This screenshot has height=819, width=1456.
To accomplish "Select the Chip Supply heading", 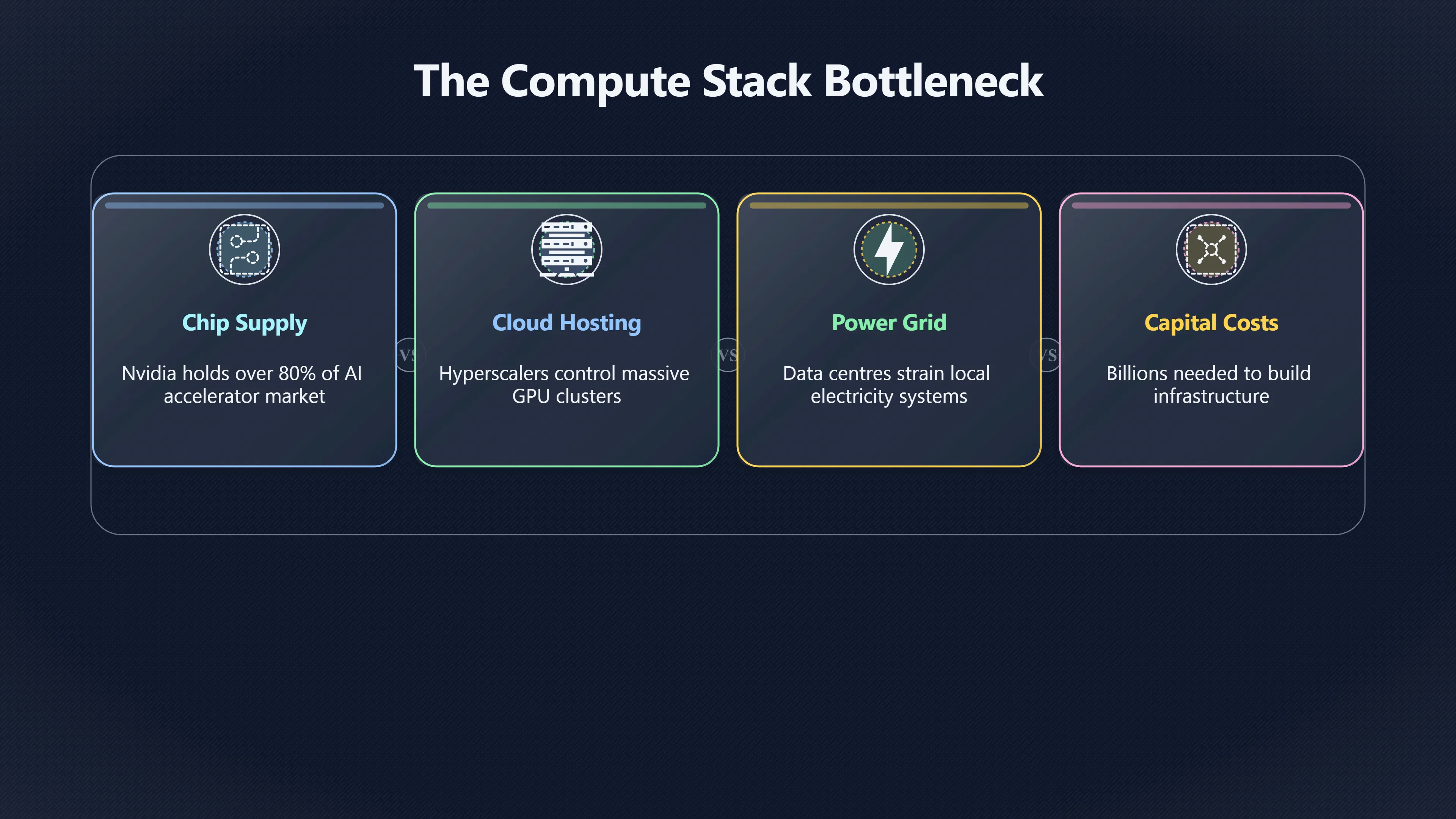I will point(244,323).
